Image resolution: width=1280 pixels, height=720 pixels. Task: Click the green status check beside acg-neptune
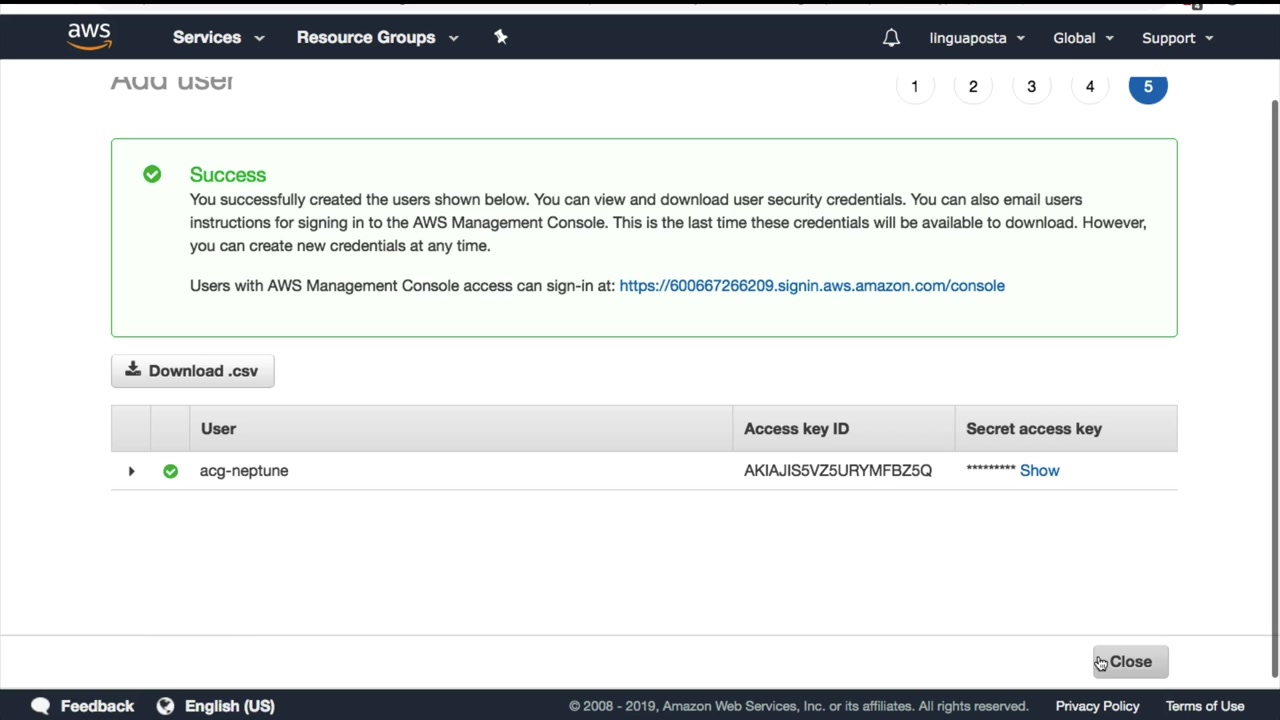coord(170,471)
